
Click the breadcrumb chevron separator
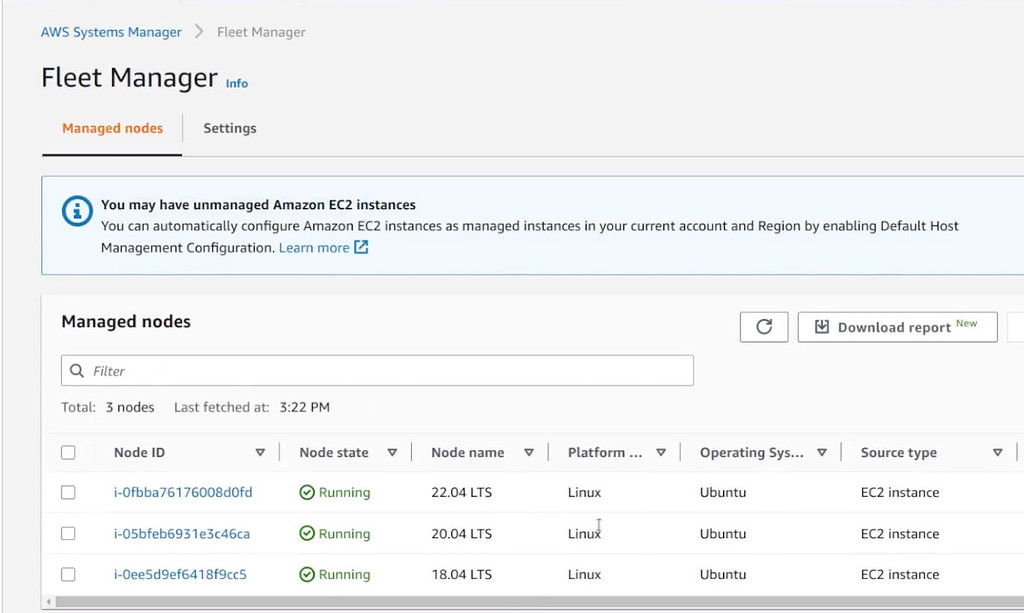196,31
